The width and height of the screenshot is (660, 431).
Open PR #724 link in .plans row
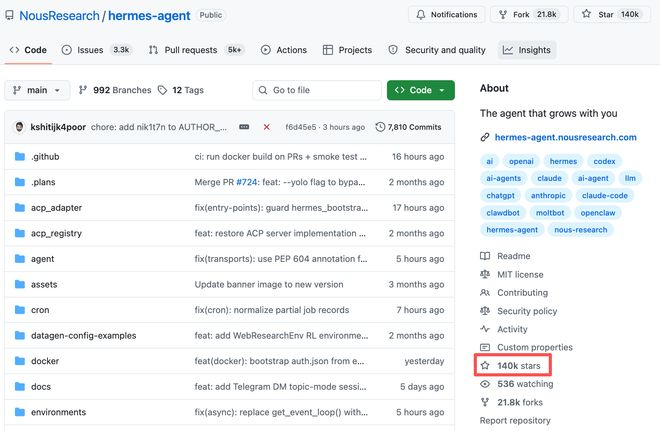[247, 182]
